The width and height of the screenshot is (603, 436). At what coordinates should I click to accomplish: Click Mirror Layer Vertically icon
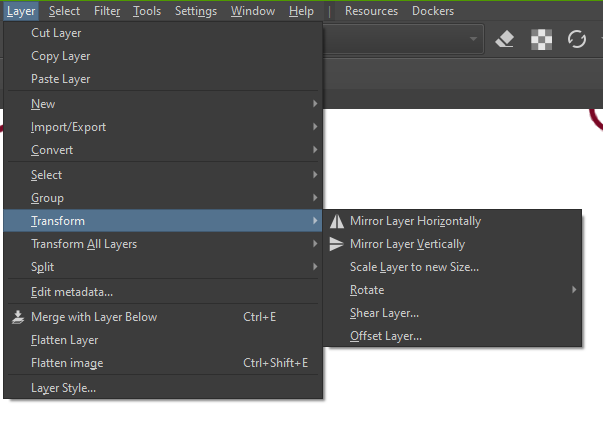click(337, 244)
